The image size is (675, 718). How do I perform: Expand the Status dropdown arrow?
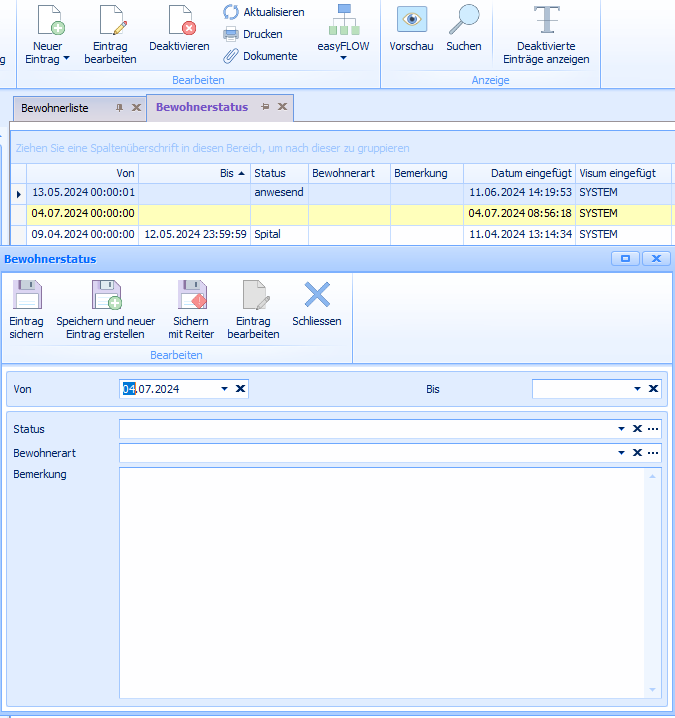coord(621,429)
